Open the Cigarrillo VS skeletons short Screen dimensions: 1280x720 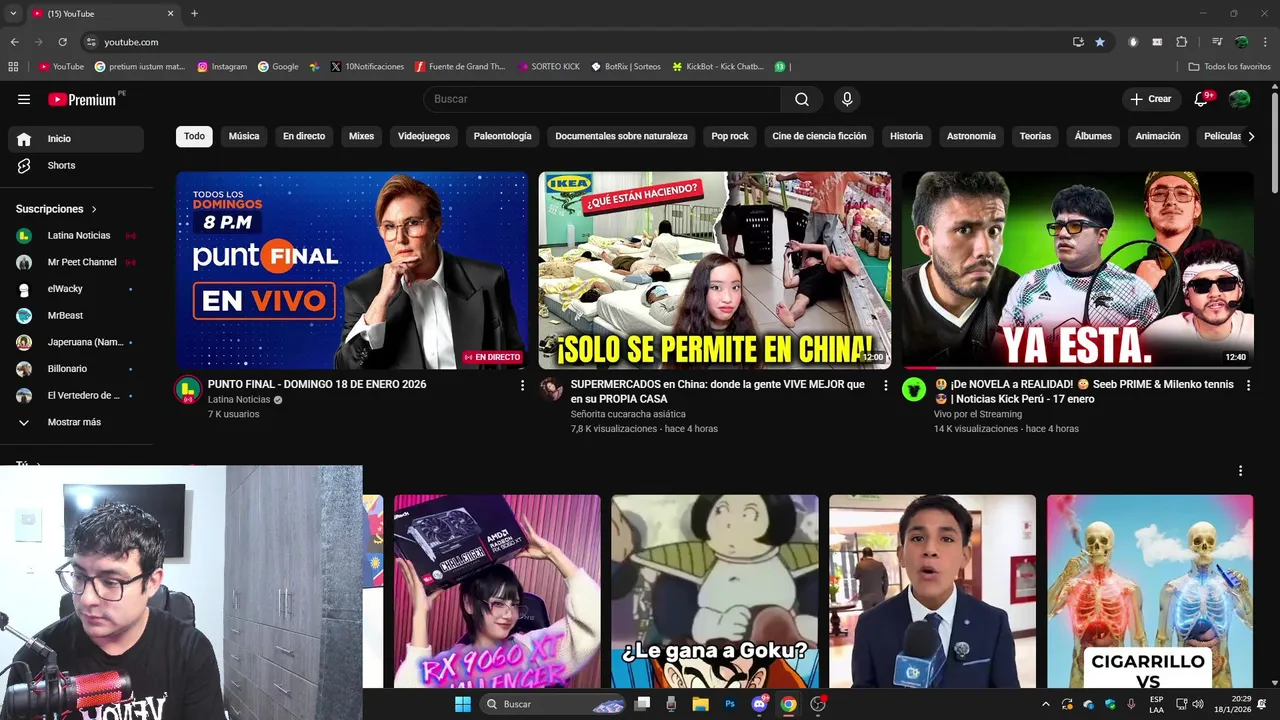(1150, 591)
